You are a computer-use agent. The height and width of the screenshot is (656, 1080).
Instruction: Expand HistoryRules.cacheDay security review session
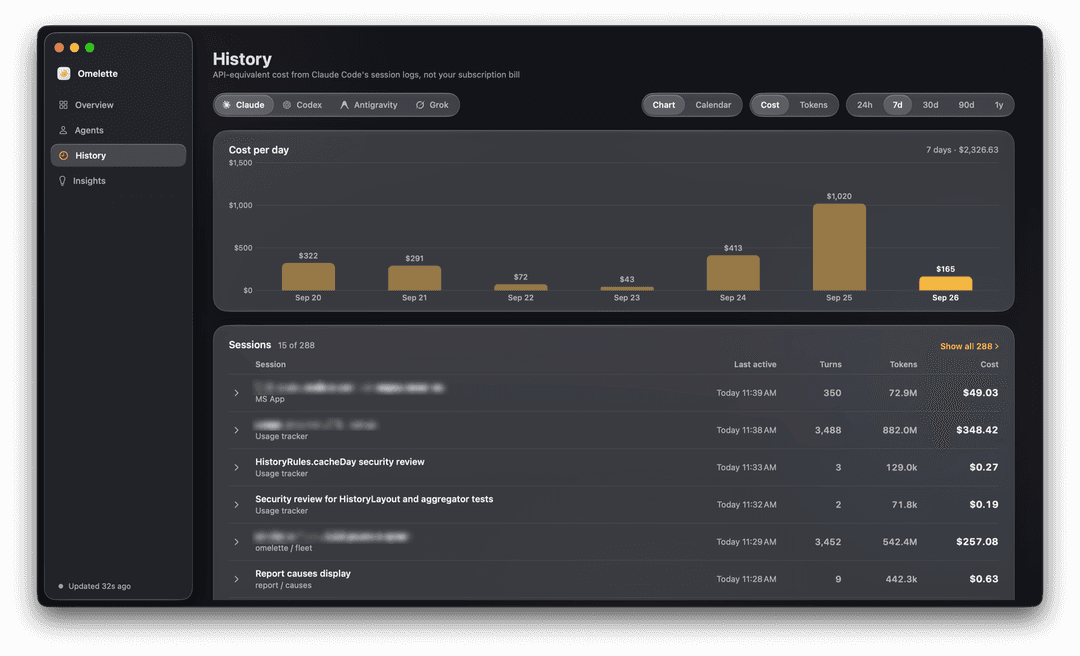(x=236, y=467)
